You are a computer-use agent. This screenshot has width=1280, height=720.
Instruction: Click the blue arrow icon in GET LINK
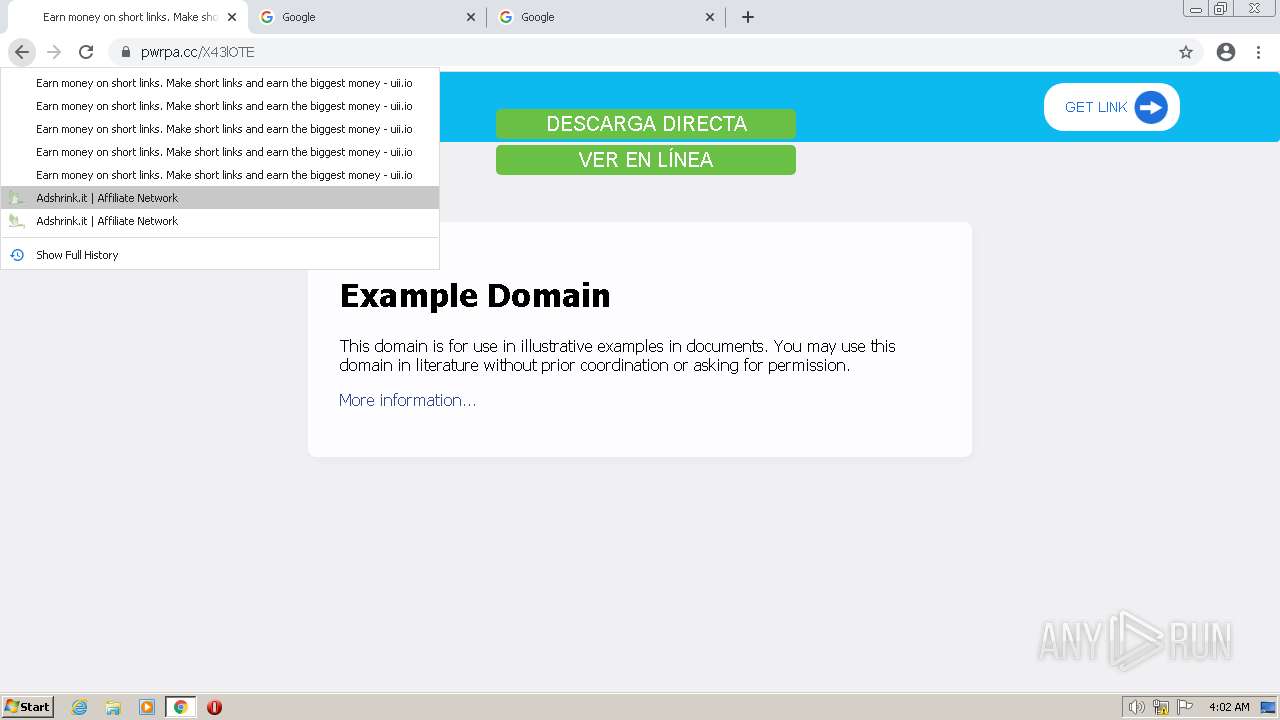pyautogui.click(x=1151, y=107)
